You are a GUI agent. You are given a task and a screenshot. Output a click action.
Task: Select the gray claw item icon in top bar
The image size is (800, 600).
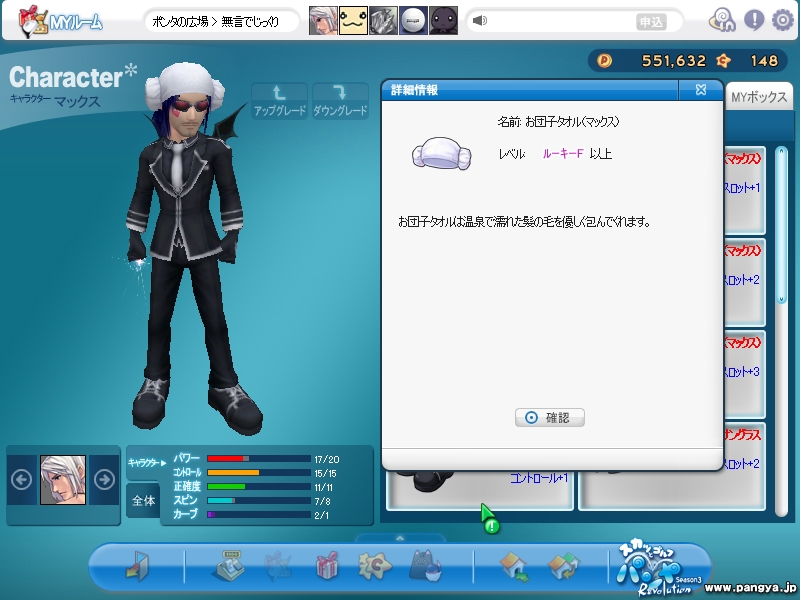point(383,20)
